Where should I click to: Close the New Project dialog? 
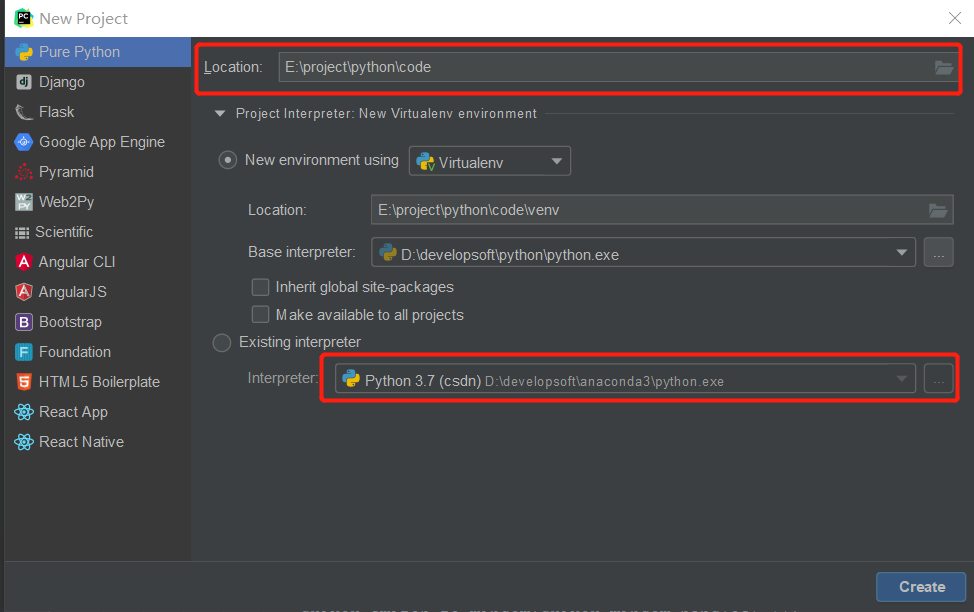pos(955,18)
